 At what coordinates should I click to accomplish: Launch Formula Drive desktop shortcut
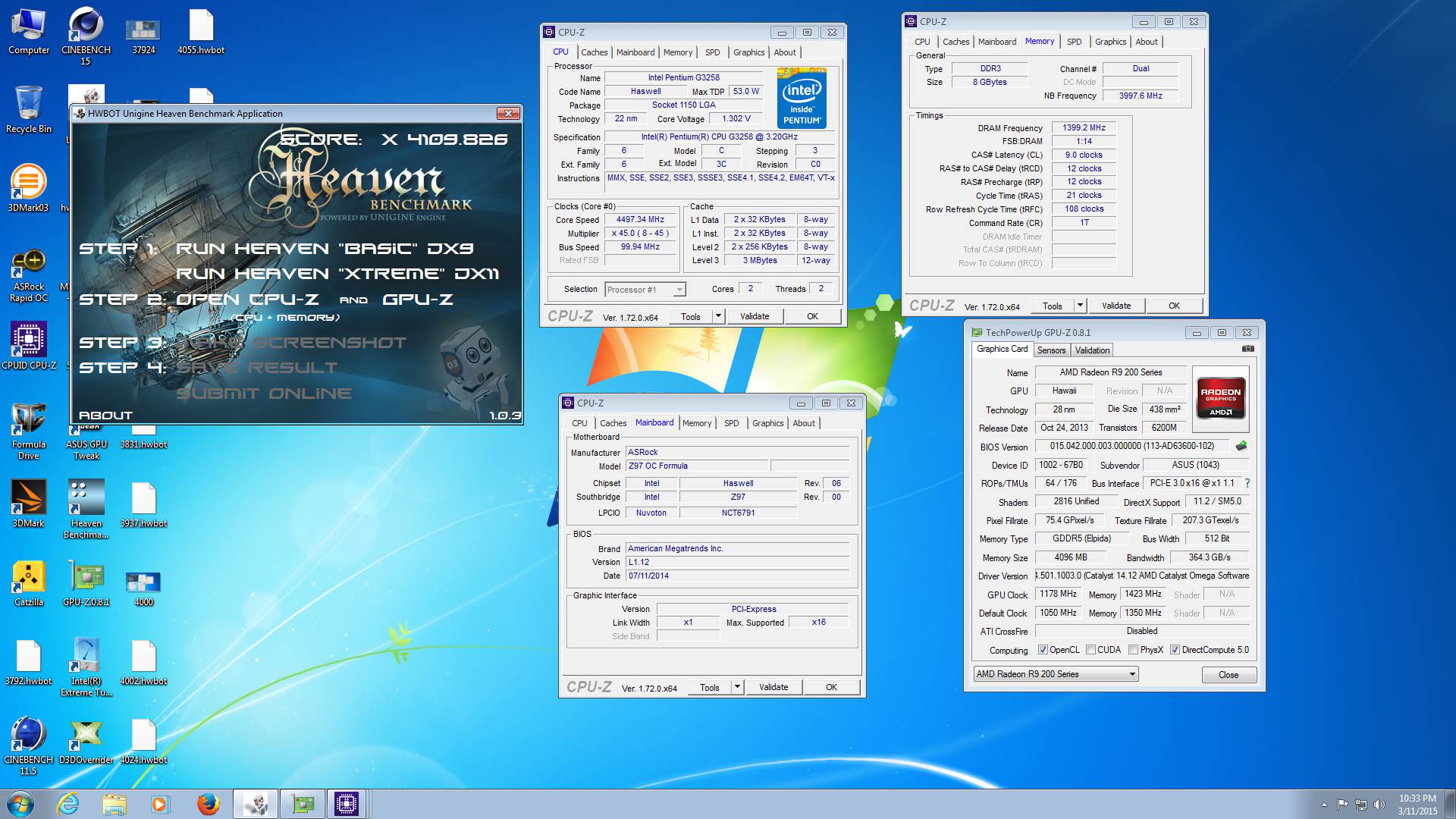click(x=29, y=432)
